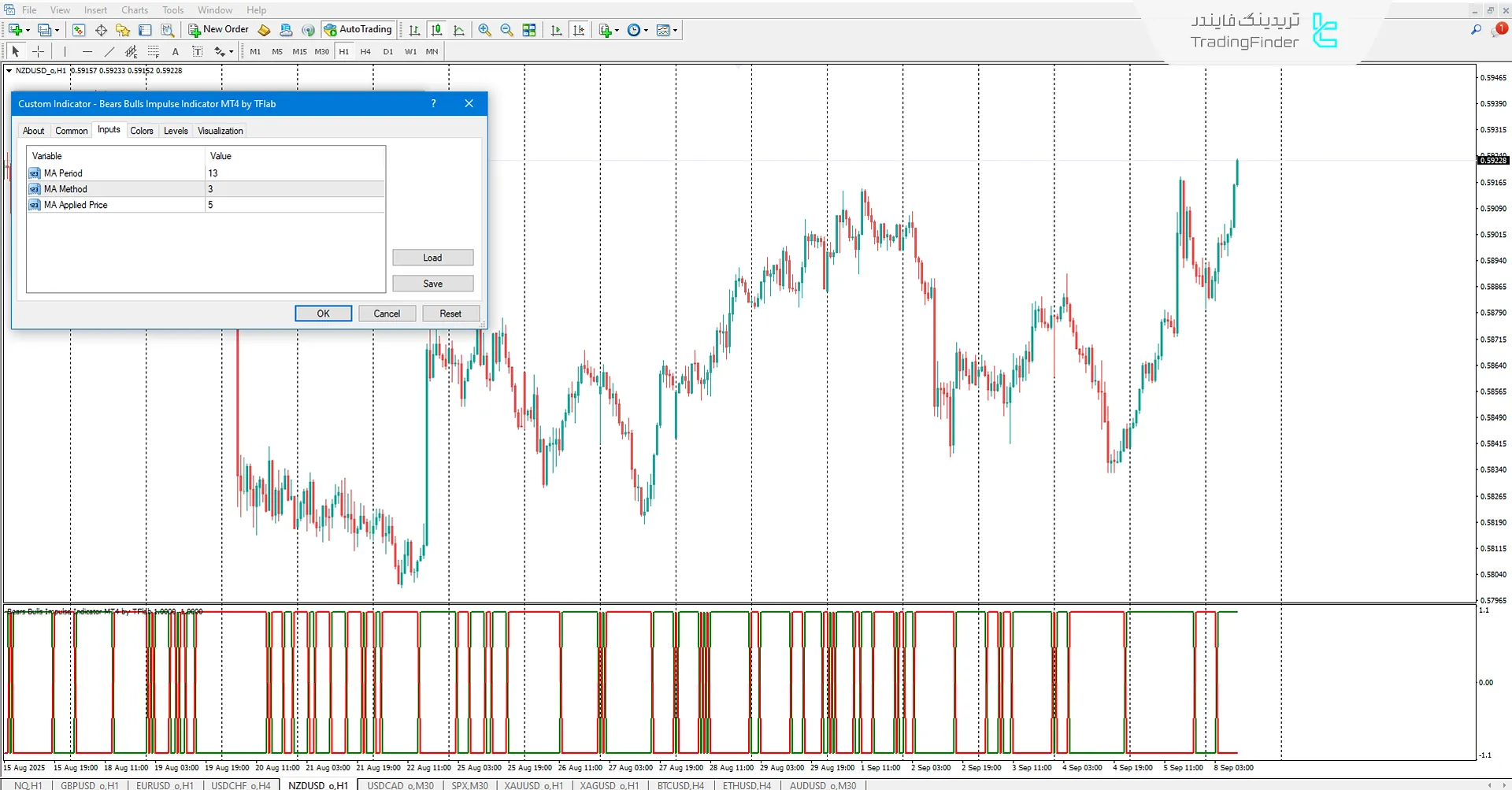The height and width of the screenshot is (790, 1512).
Task: Zoom out of the chart
Action: 507,30
